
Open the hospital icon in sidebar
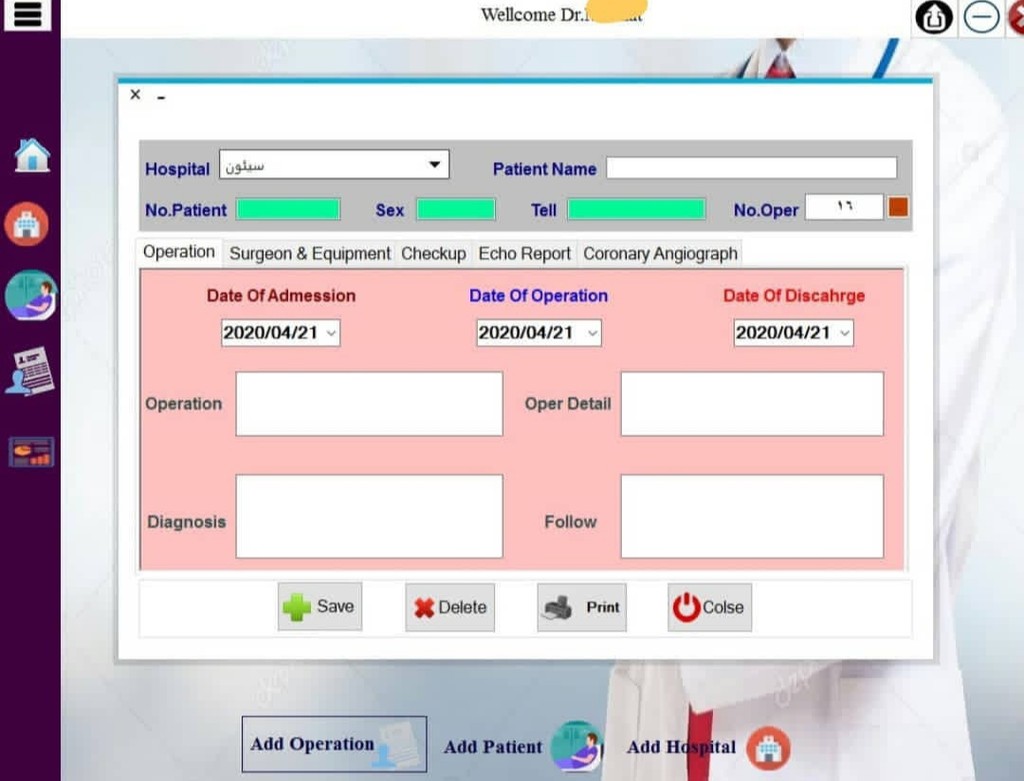point(26,224)
